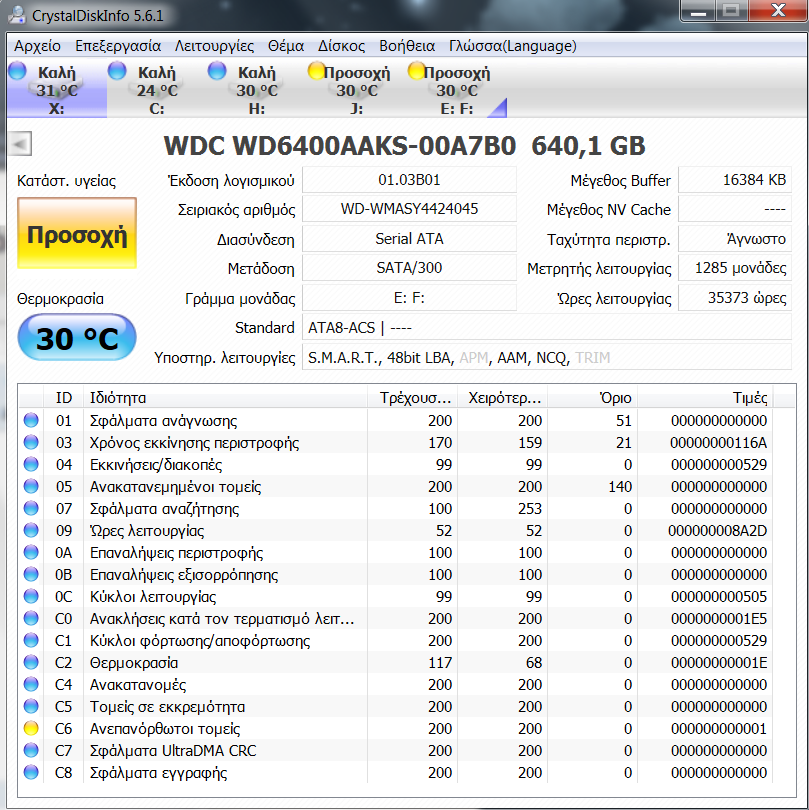Click the Serial ATA interface field
This screenshot has width=809, height=810.
[x=409, y=239]
